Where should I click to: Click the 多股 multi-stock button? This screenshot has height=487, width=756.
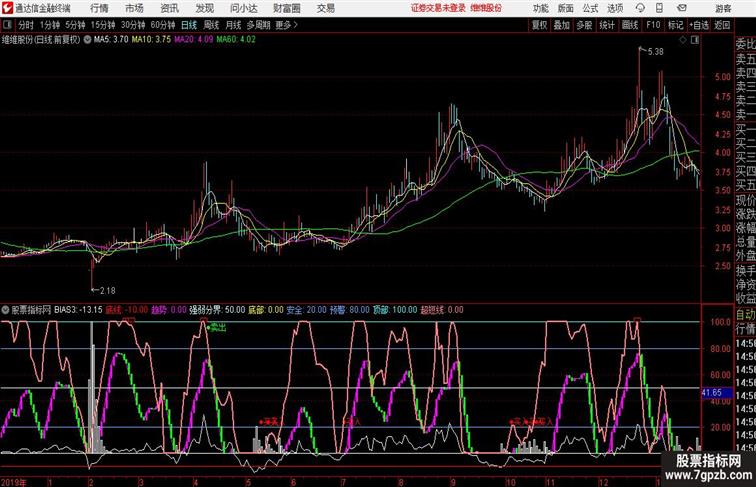584,25
